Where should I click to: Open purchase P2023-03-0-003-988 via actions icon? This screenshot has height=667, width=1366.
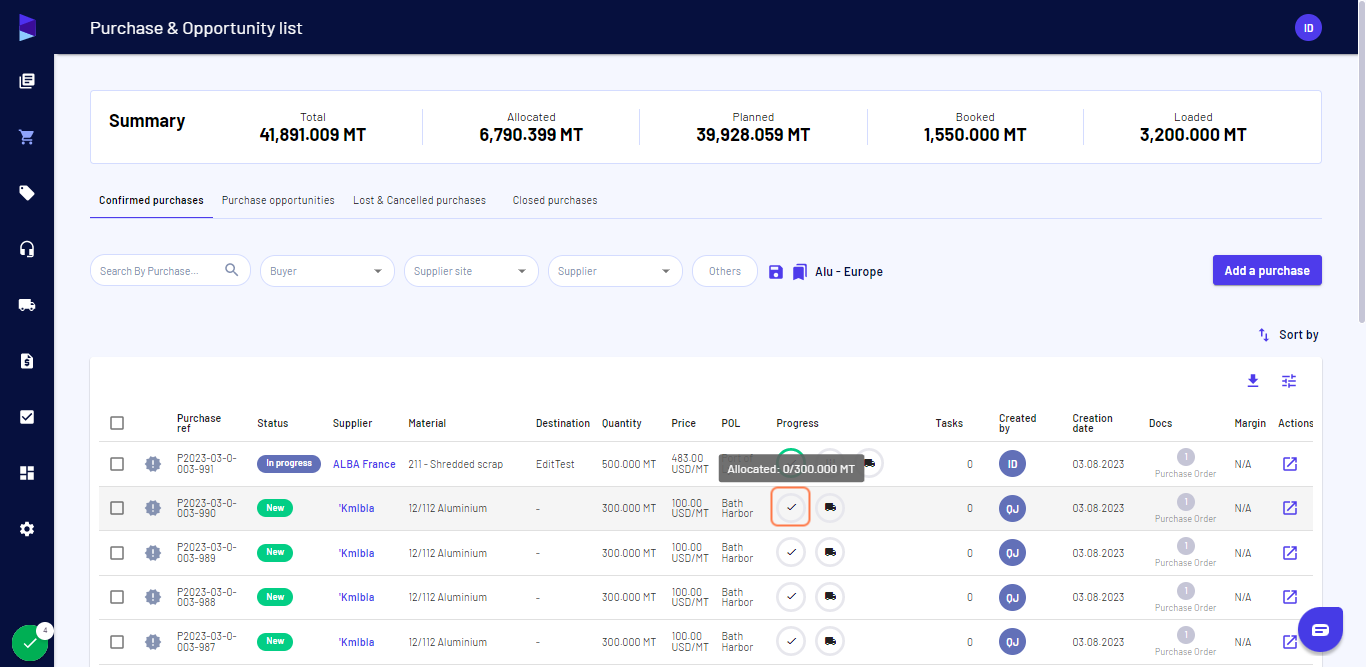point(1290,597)
